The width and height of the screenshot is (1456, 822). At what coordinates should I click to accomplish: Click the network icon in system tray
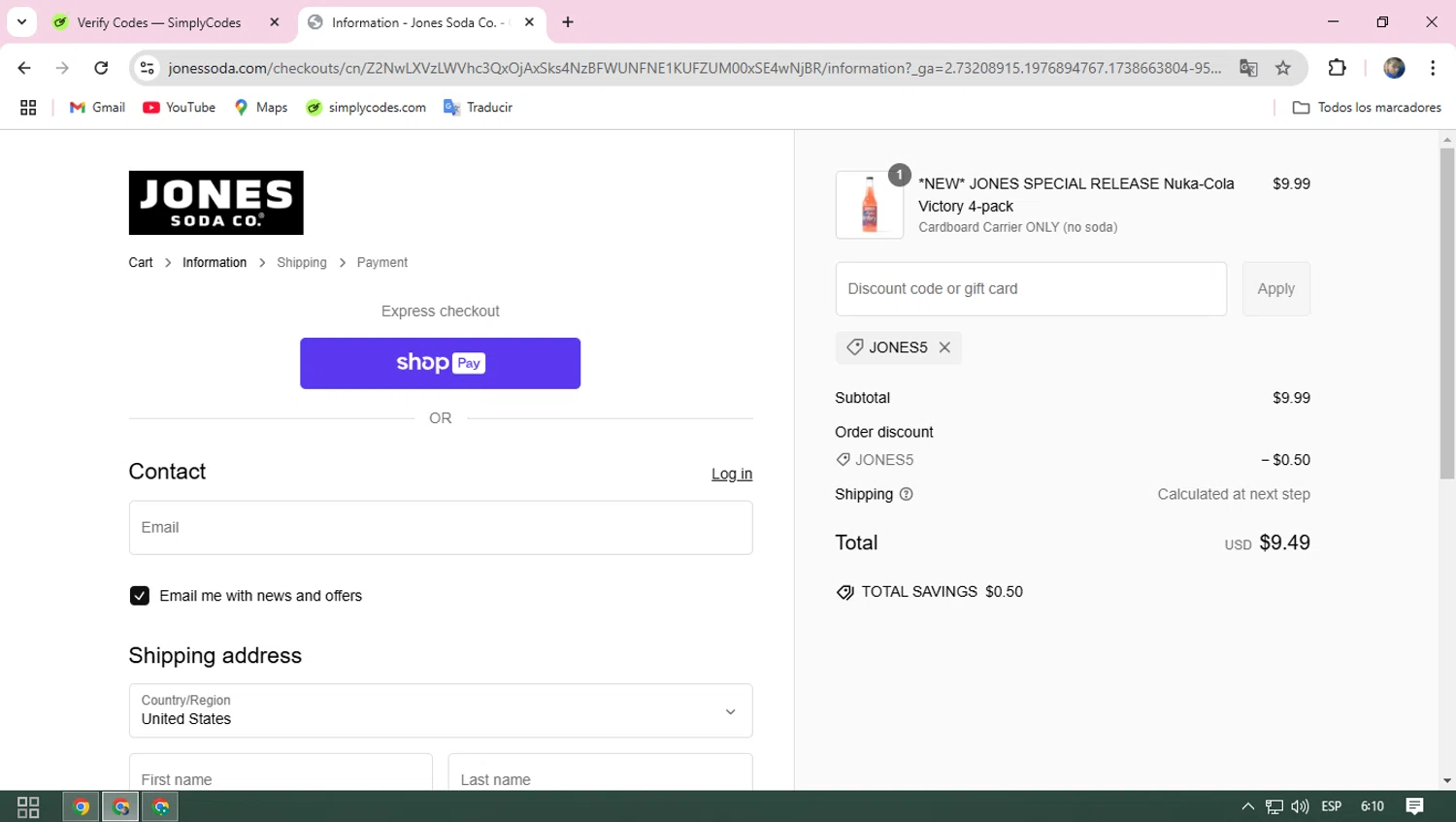click(x=1274, y=806)
